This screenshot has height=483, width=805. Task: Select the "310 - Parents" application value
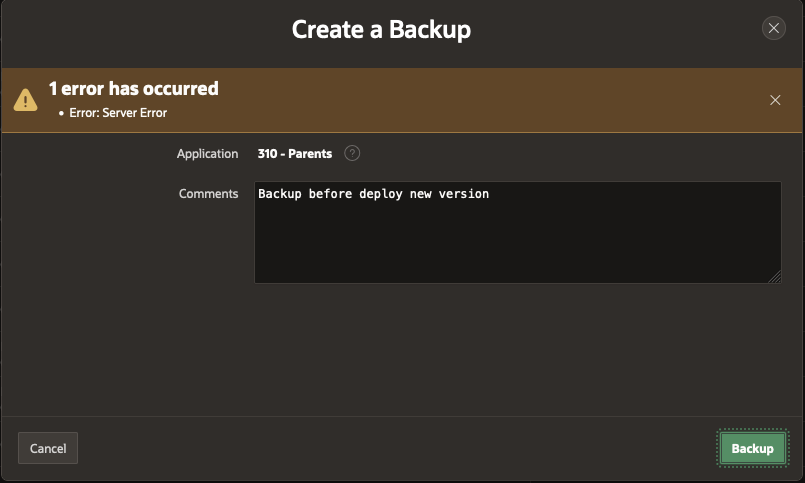point(295,154)
